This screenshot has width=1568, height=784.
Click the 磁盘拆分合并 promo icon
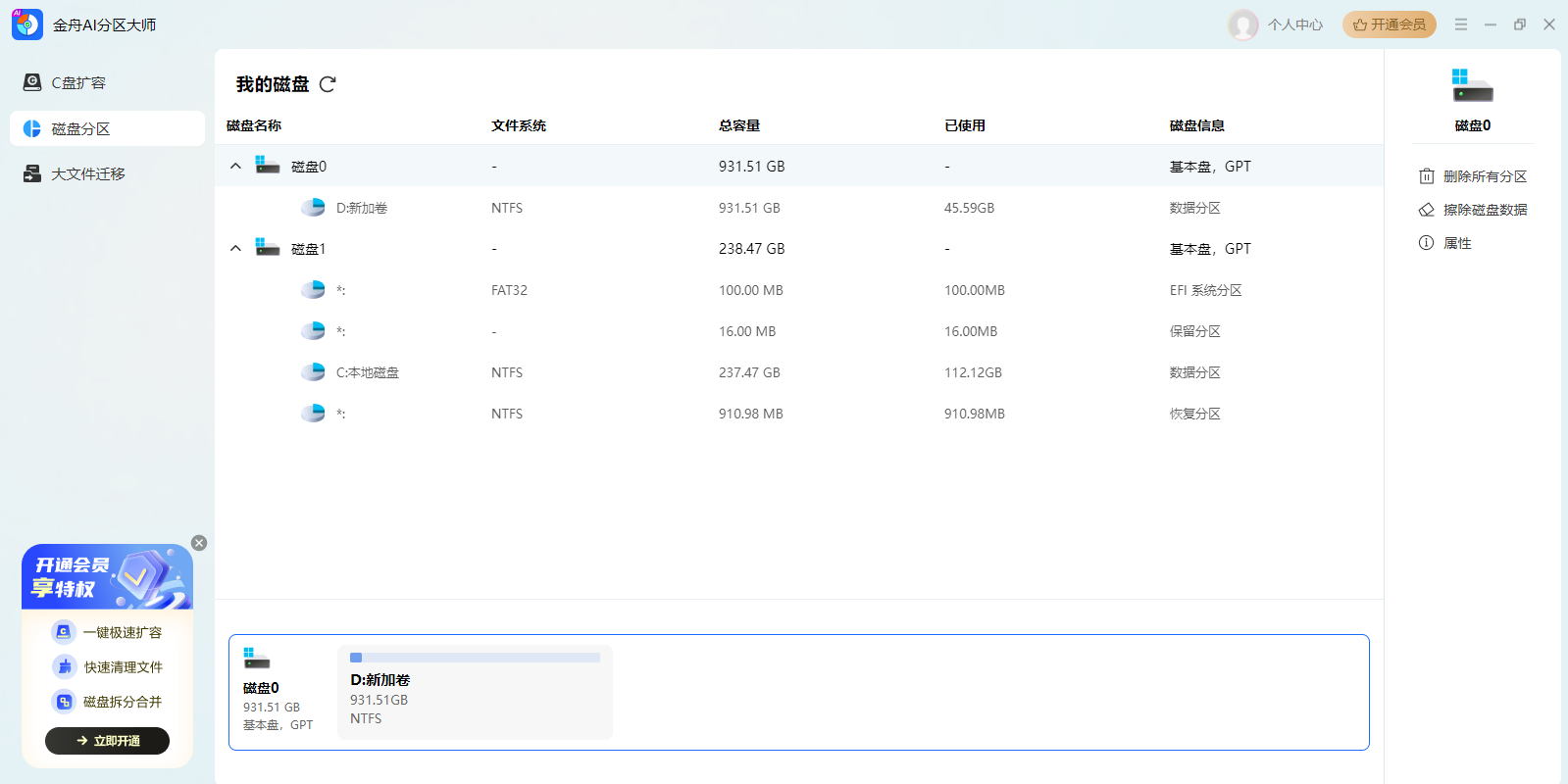click(64, 702)
